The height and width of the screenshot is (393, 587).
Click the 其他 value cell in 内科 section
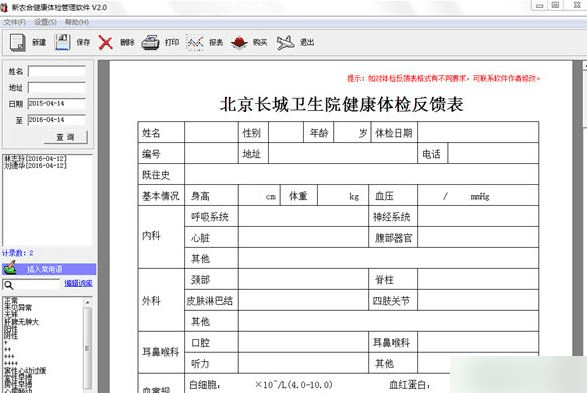388,258
